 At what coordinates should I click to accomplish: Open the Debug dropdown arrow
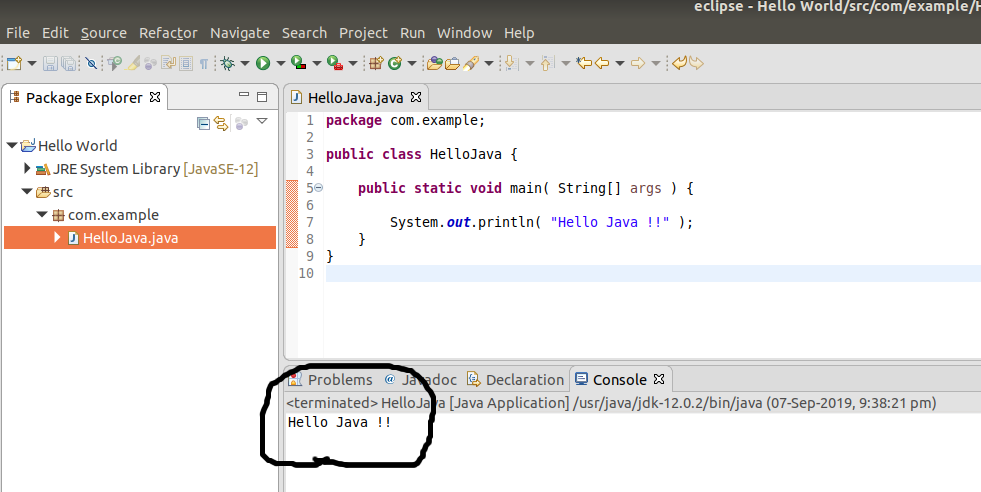click(245, 63)
